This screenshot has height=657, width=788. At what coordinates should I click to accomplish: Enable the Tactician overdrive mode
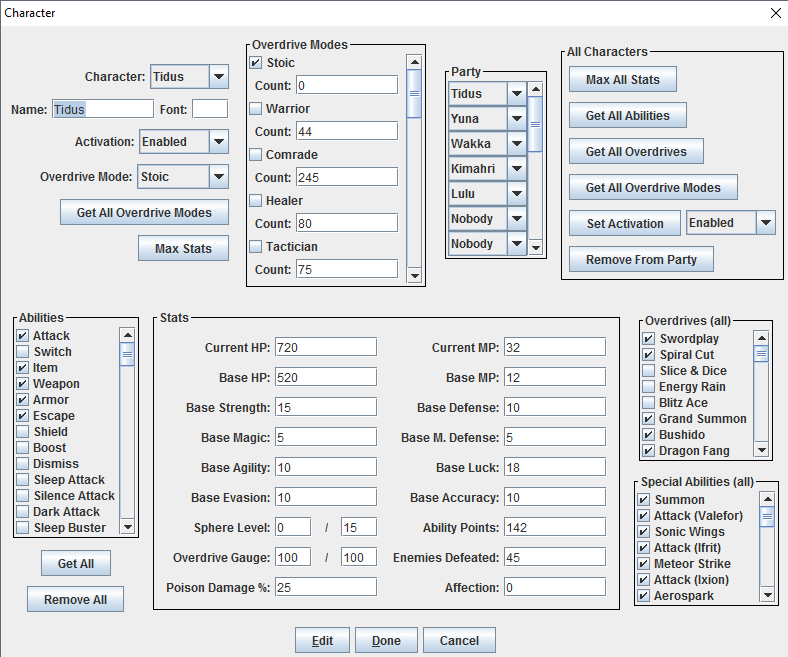256,246
